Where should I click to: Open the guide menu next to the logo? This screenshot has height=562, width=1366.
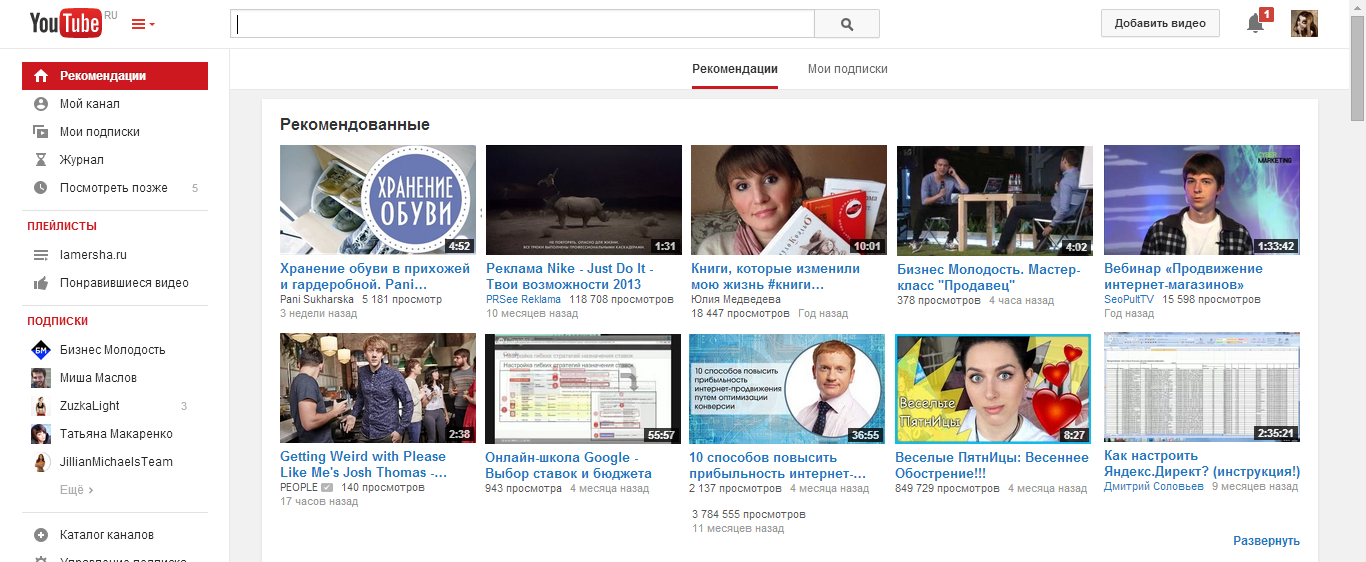143,24
